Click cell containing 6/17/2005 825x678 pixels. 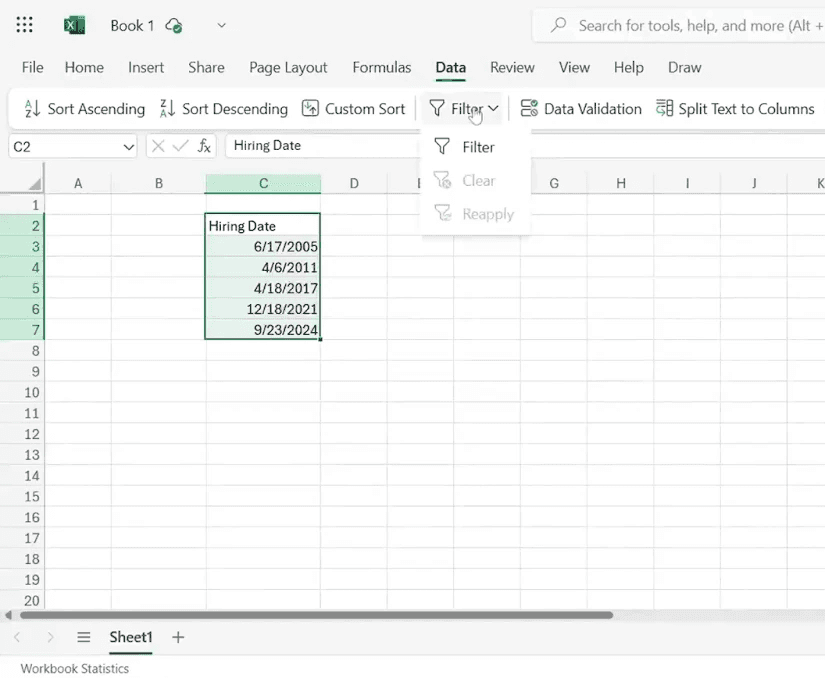point(263,246)
